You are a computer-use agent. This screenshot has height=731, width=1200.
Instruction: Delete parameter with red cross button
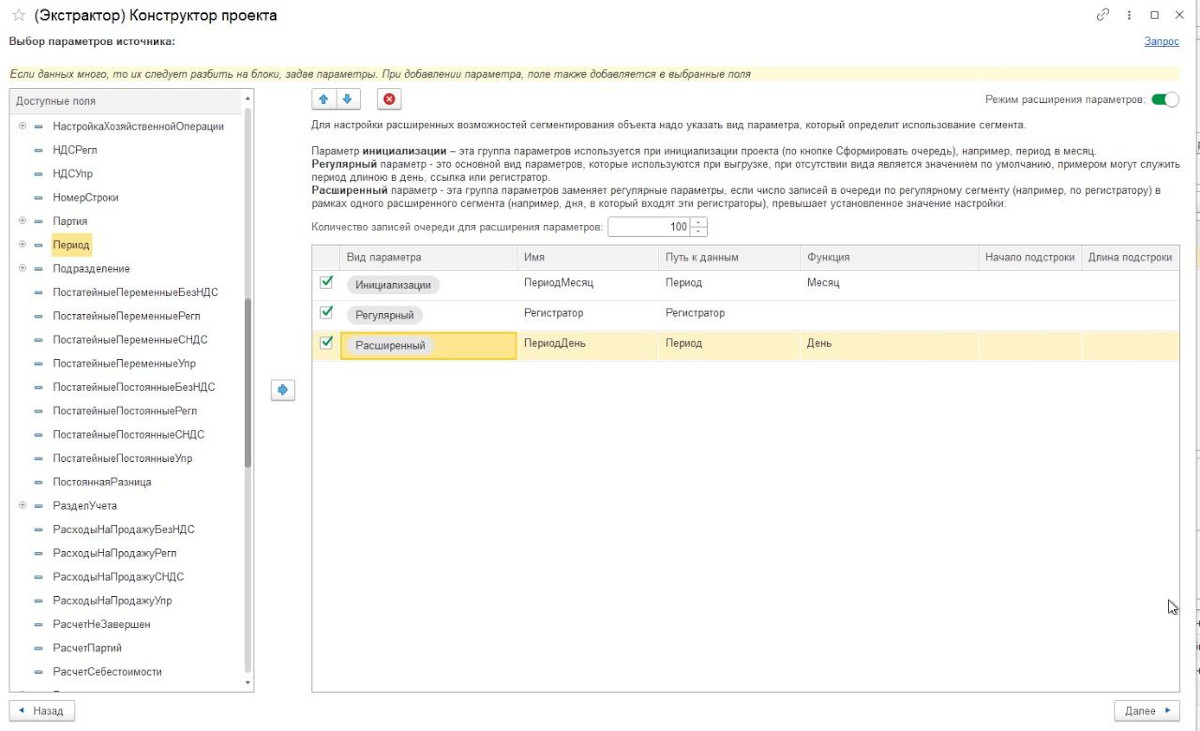(x=389, y=99)
